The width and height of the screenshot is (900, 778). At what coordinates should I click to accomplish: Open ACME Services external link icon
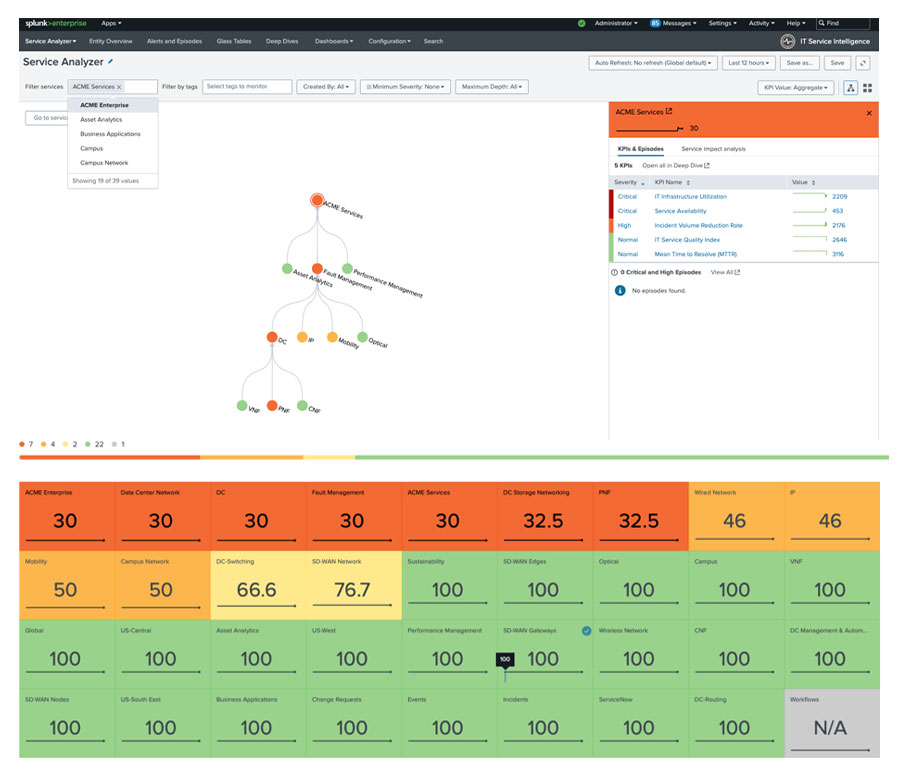(x=669, y=111)
